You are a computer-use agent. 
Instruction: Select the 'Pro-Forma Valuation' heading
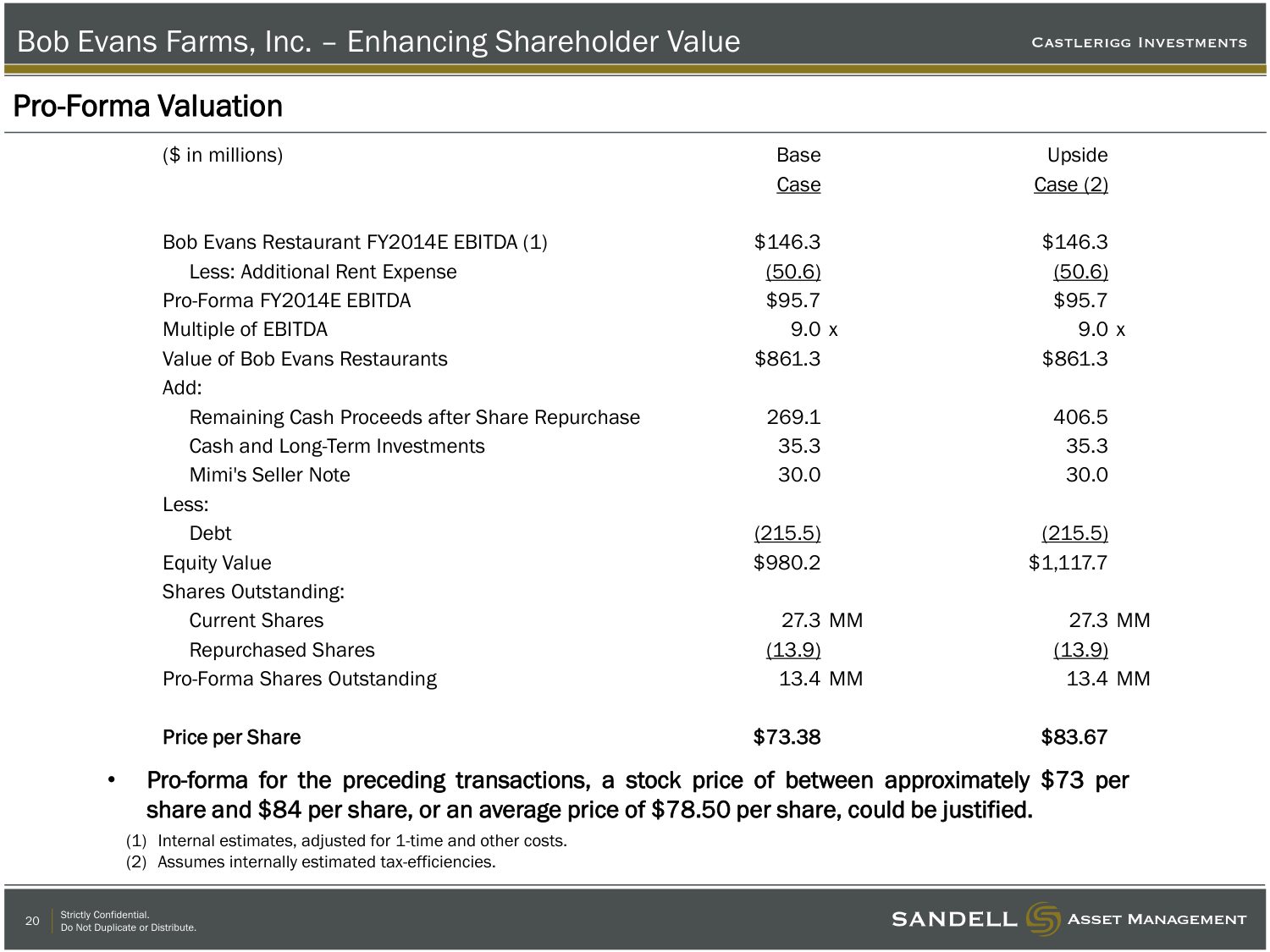148,107
